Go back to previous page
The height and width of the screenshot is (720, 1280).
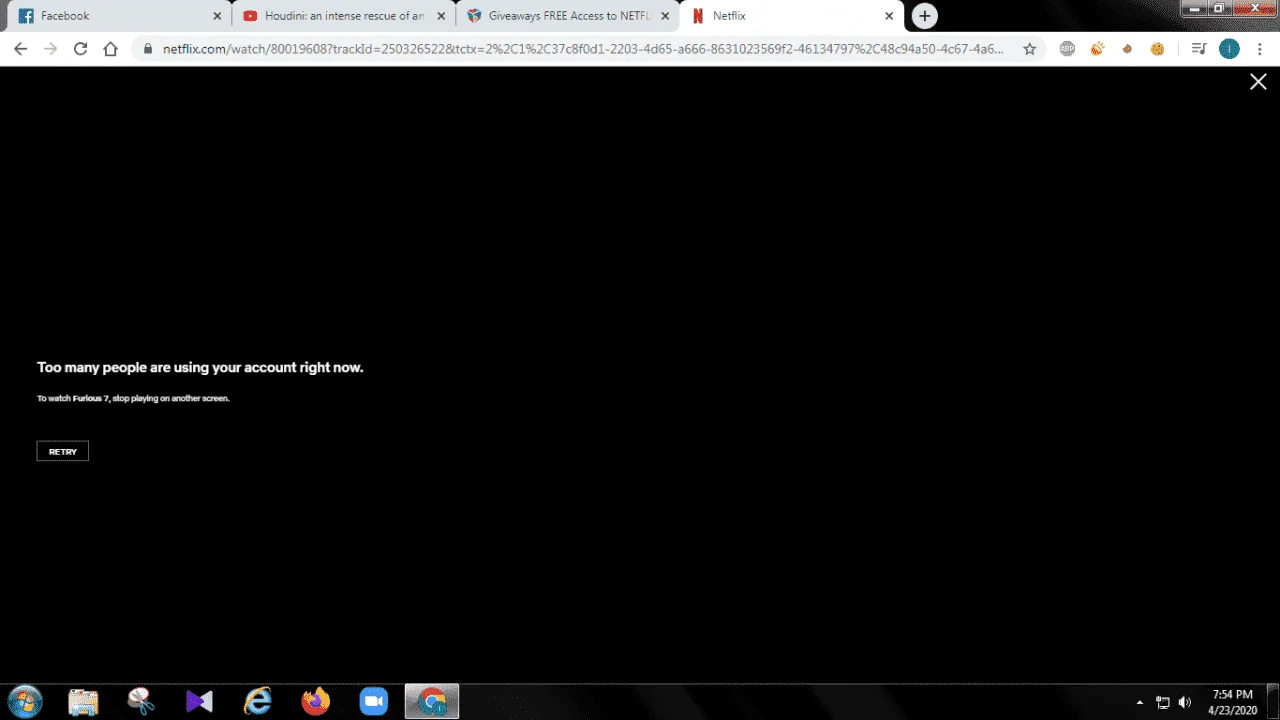(x=21, y=48)
